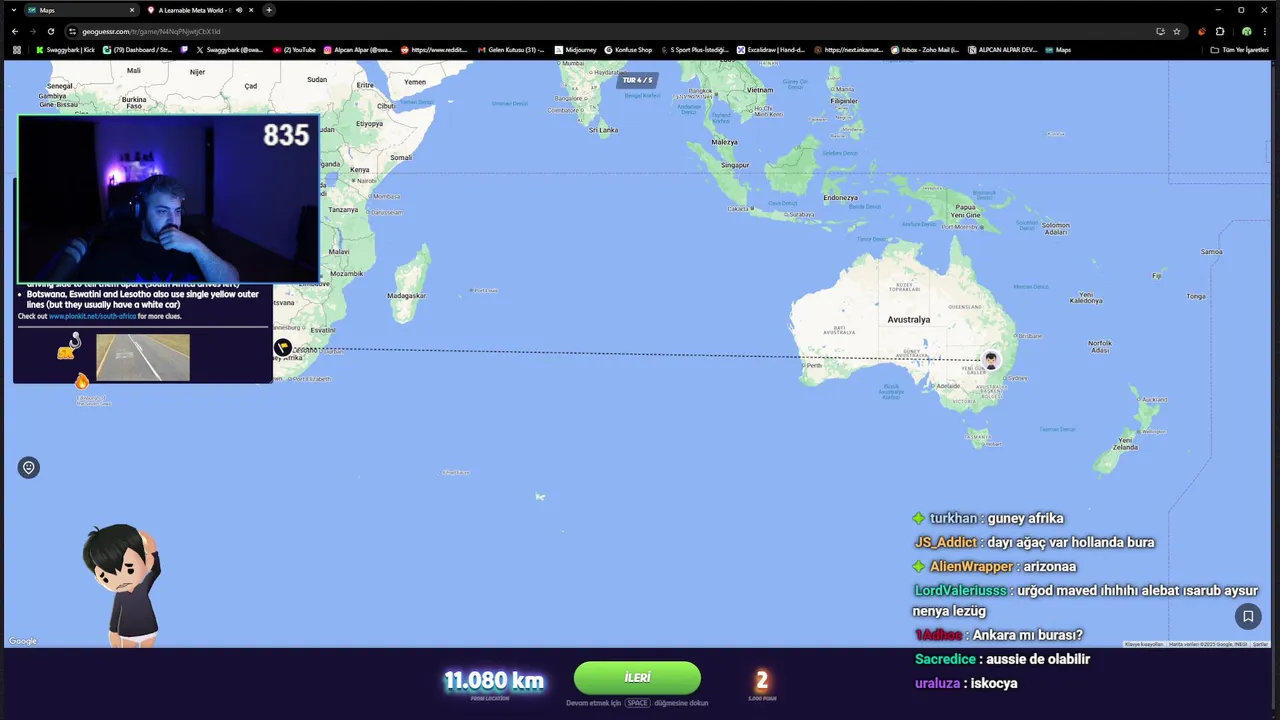The width and height of the screenshot is (1280, 720).
Task: Click the 5K hook emoji reaction
Action: [x=68, y=347]
